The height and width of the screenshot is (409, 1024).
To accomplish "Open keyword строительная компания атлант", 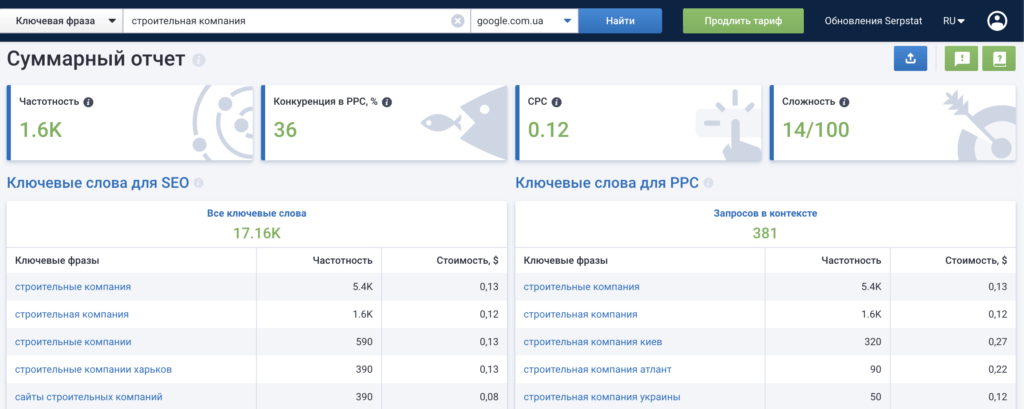I will (x=598, y=369).
